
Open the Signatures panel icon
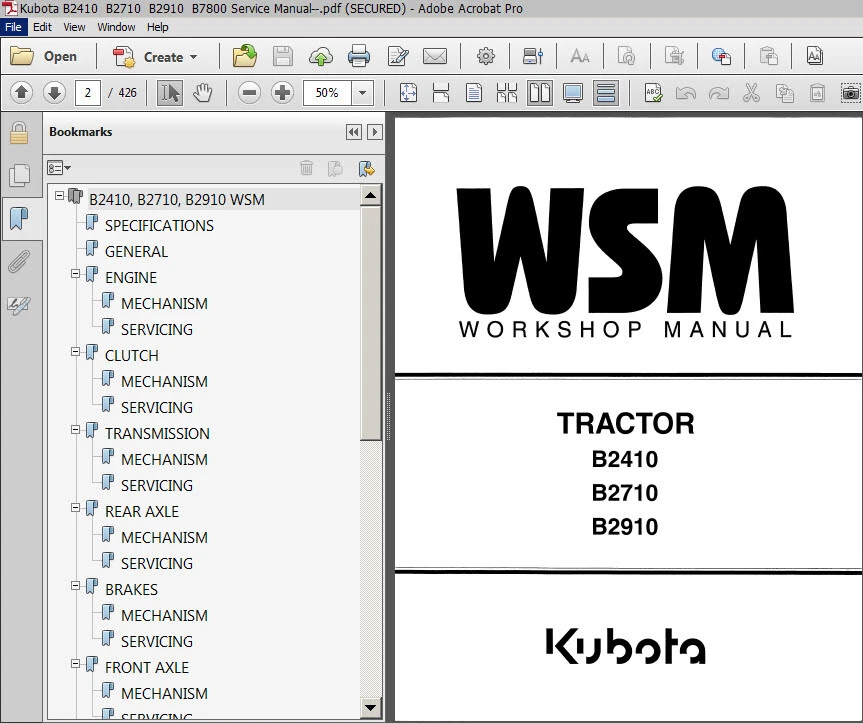[18, 305]
